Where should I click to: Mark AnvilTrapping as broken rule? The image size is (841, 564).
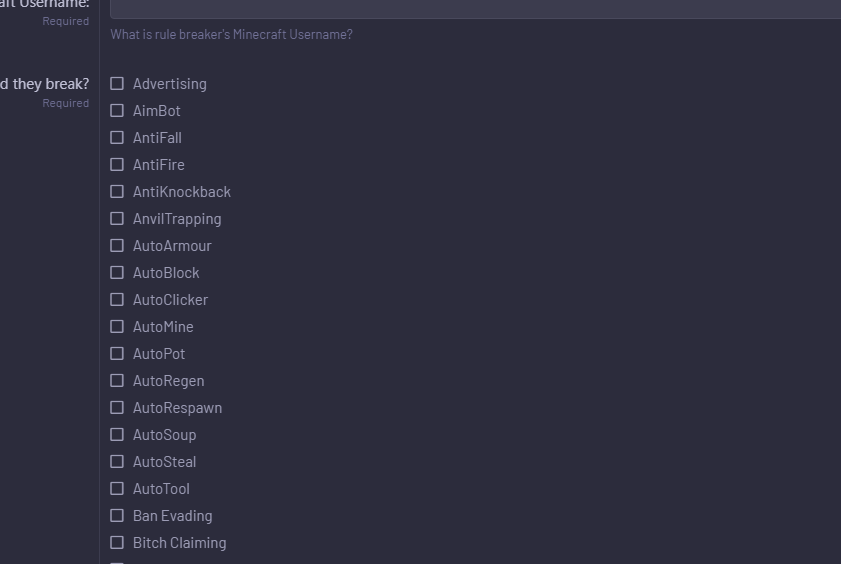tap(117, 219)
